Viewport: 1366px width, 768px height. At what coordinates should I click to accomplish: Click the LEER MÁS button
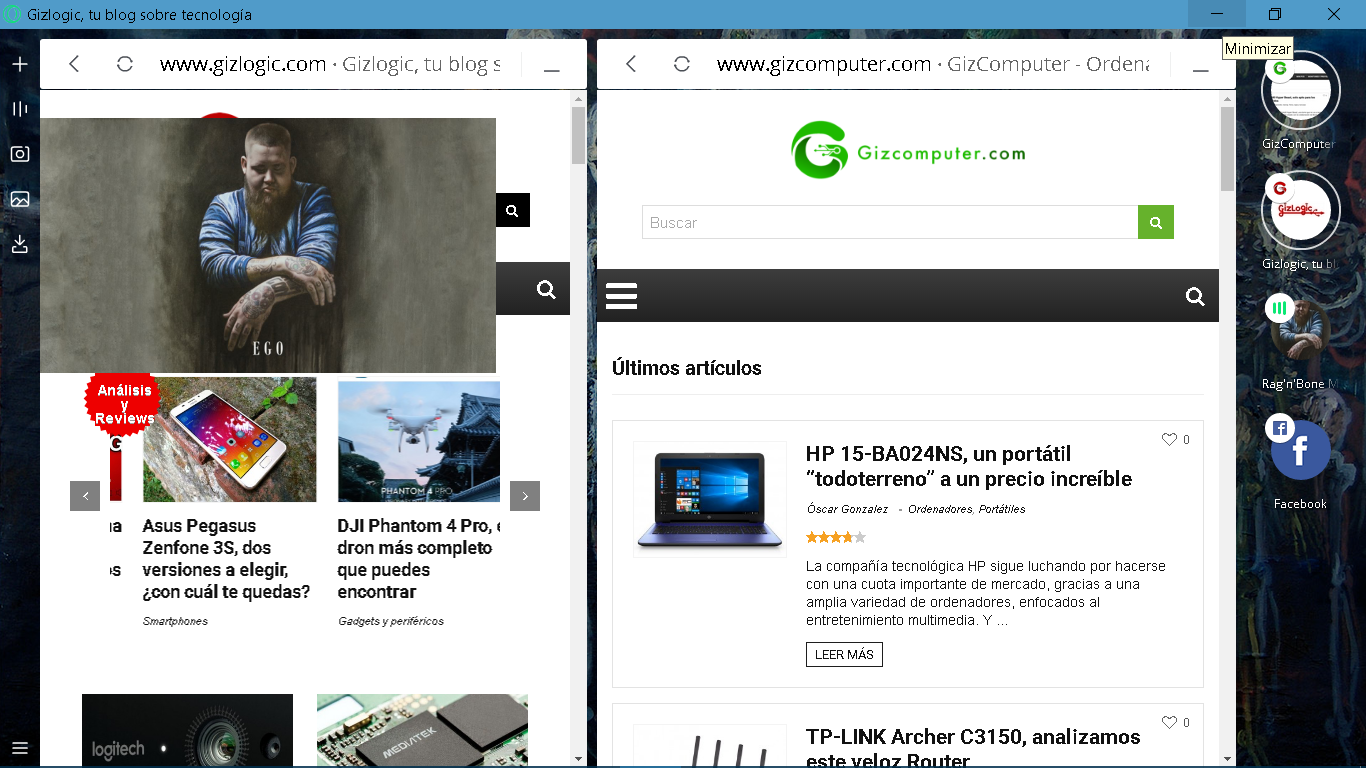[x=844, y=654]
